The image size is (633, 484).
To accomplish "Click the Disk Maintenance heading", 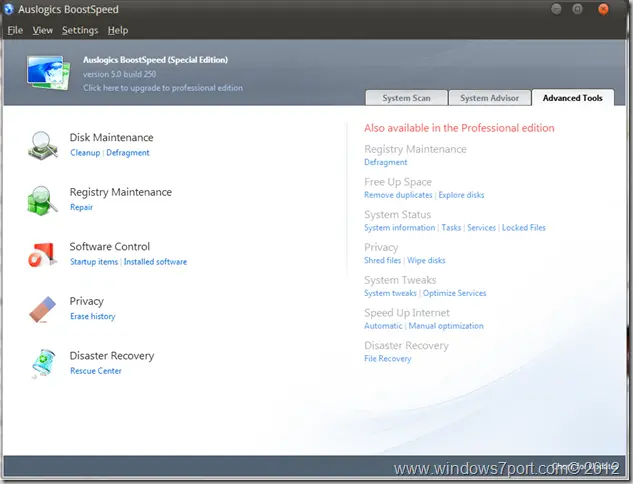I will click(111, 138).
